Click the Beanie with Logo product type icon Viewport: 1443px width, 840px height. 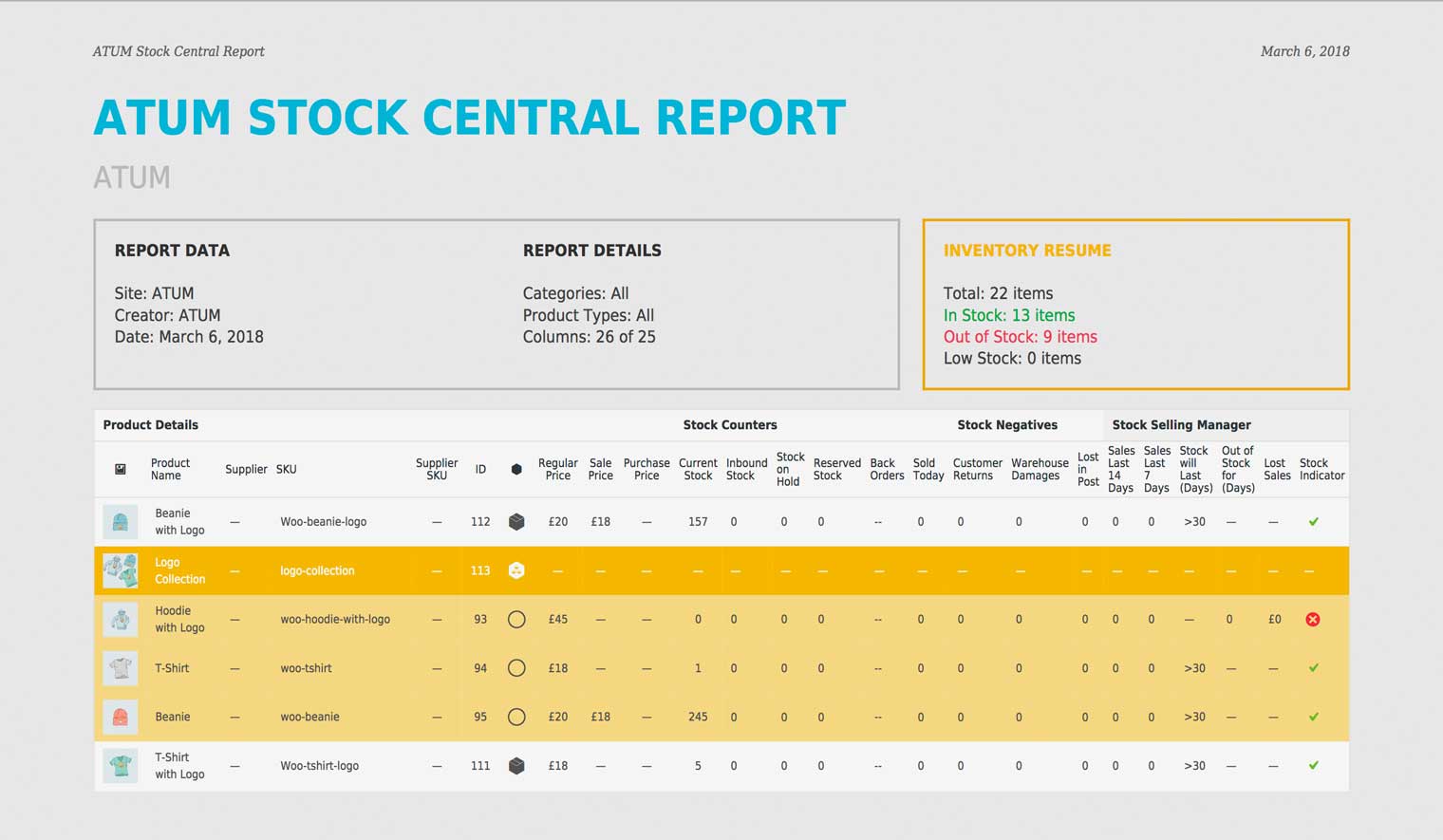click(516, 522)
